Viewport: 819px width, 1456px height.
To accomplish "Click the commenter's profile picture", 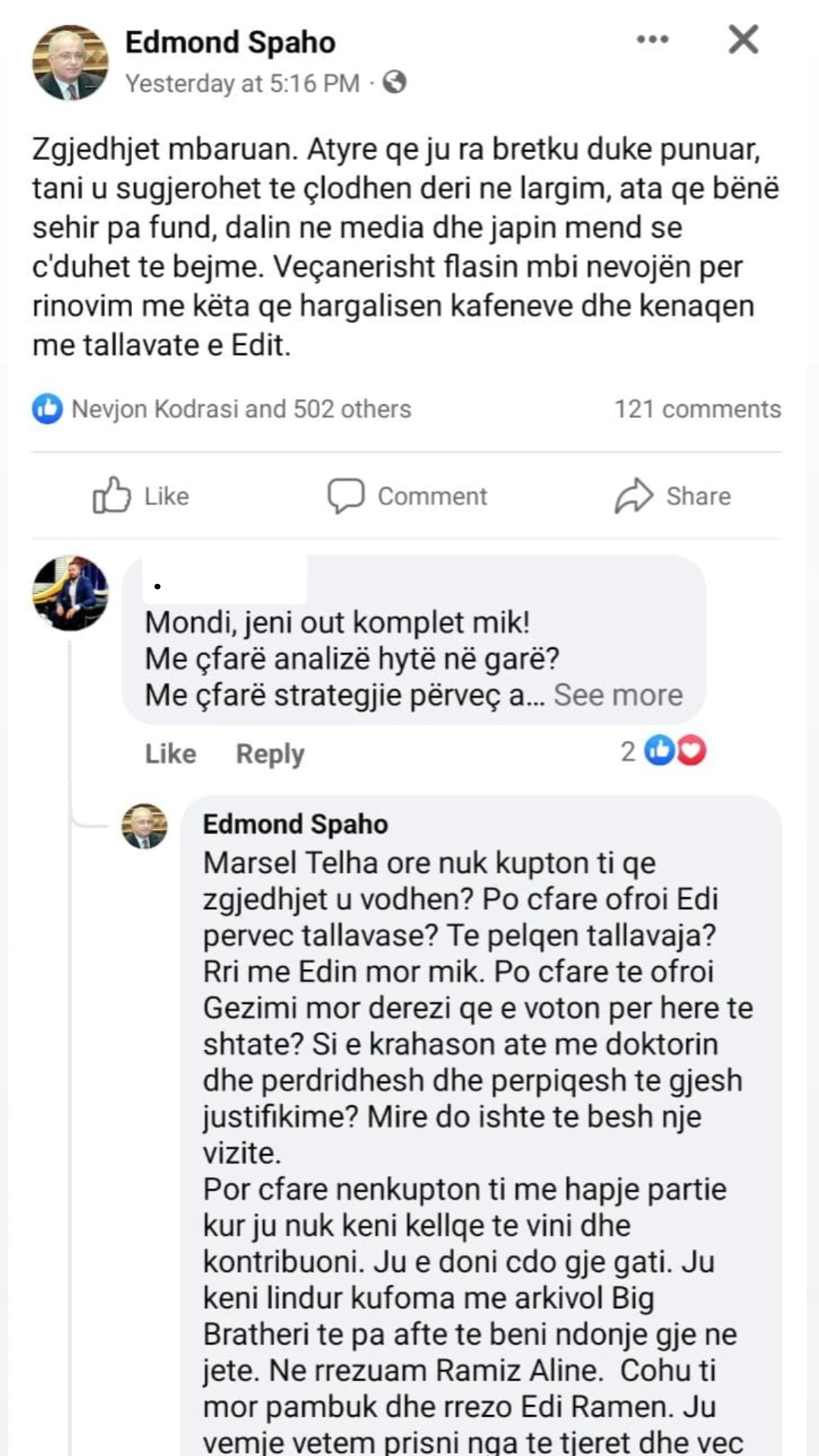I will (x=70, y=593).
